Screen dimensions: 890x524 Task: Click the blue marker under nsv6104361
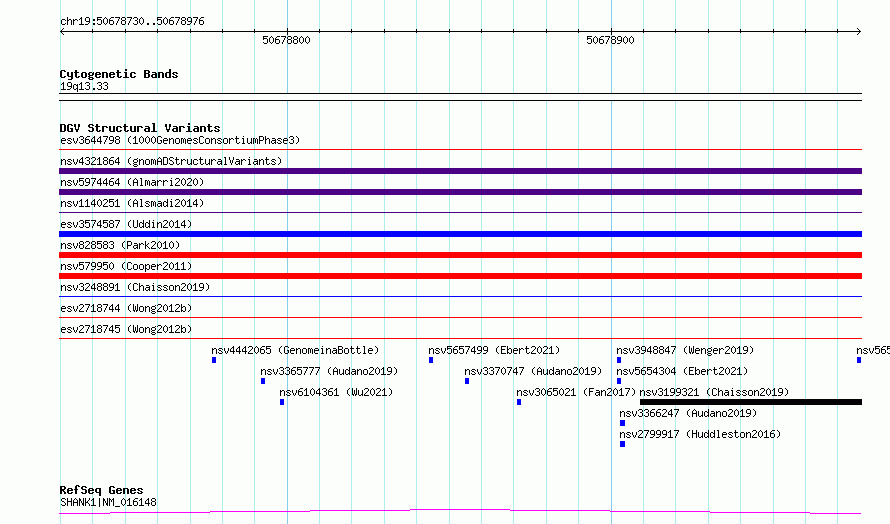(x=282, y=402)
